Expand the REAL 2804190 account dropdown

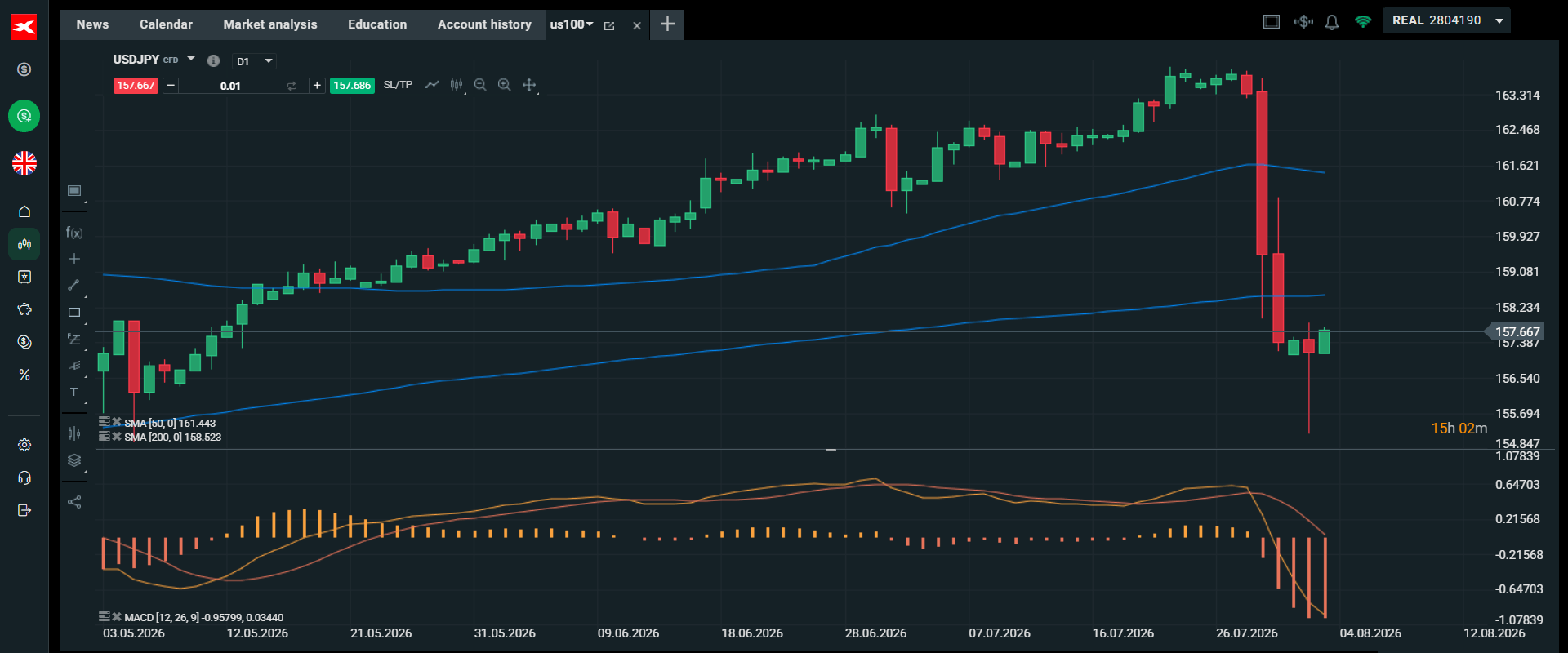tap(1445, 20)
